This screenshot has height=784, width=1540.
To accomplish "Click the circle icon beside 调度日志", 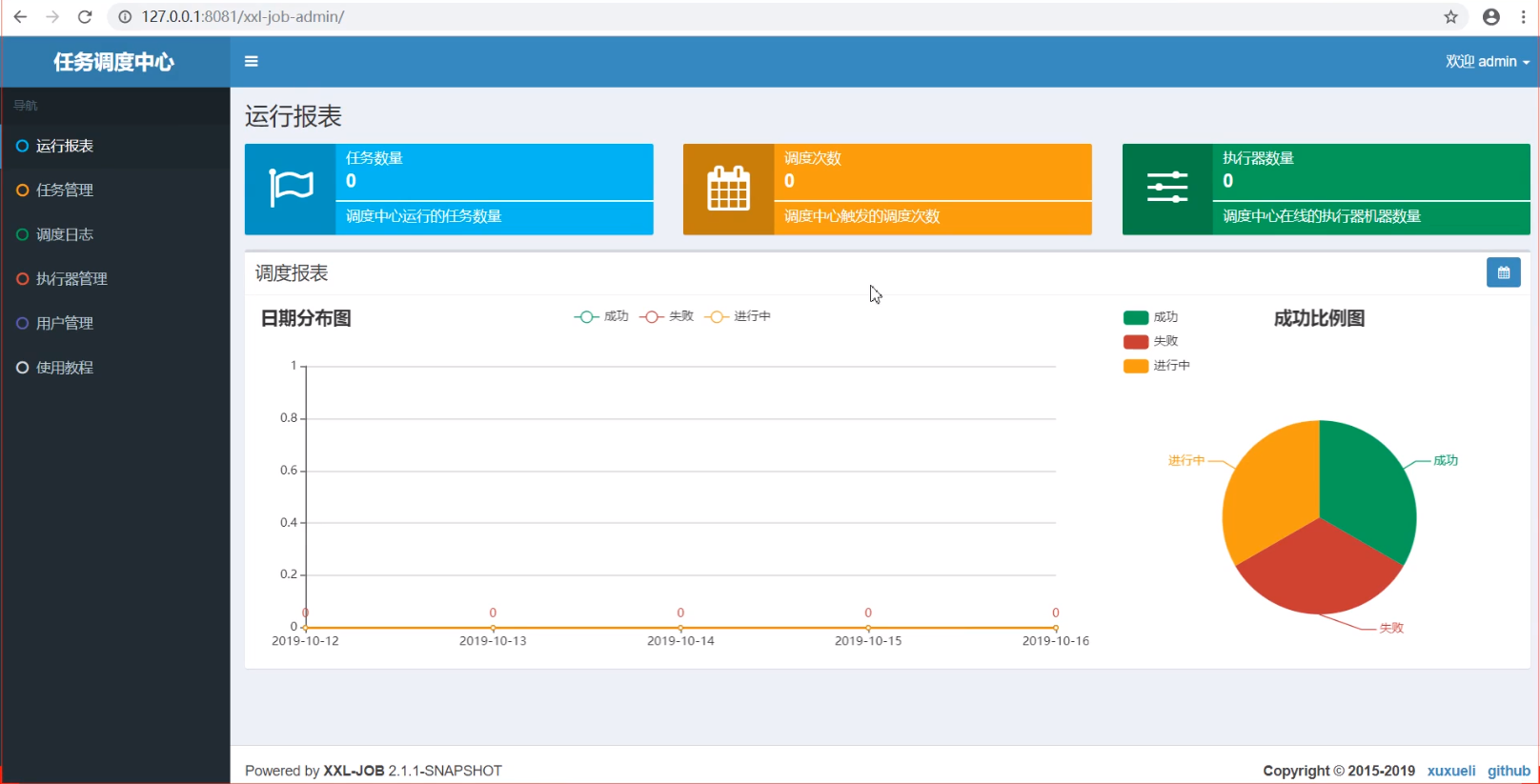I will [x=22, y=234].
